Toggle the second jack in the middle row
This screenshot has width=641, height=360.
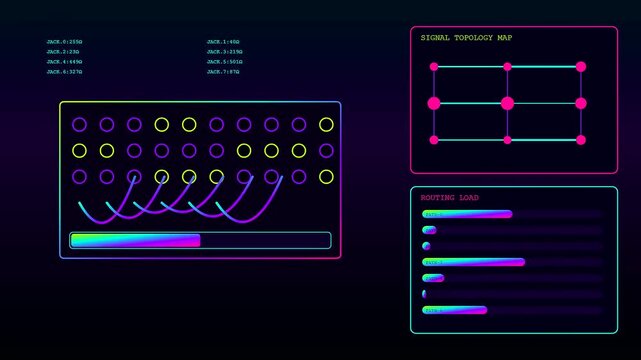[107, 151]
